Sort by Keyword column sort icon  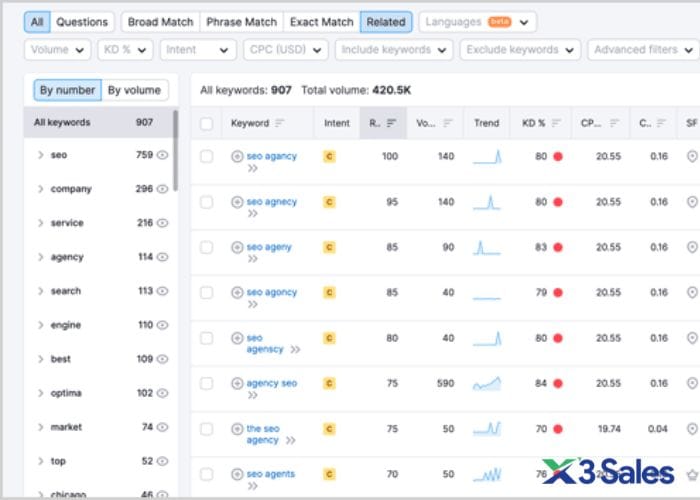click(279, 123)
